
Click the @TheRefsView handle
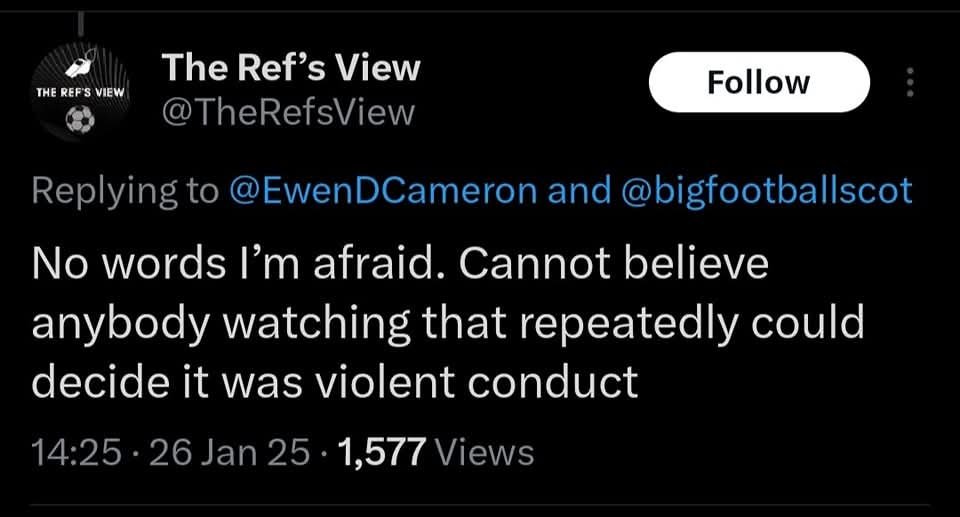point(288,112)
